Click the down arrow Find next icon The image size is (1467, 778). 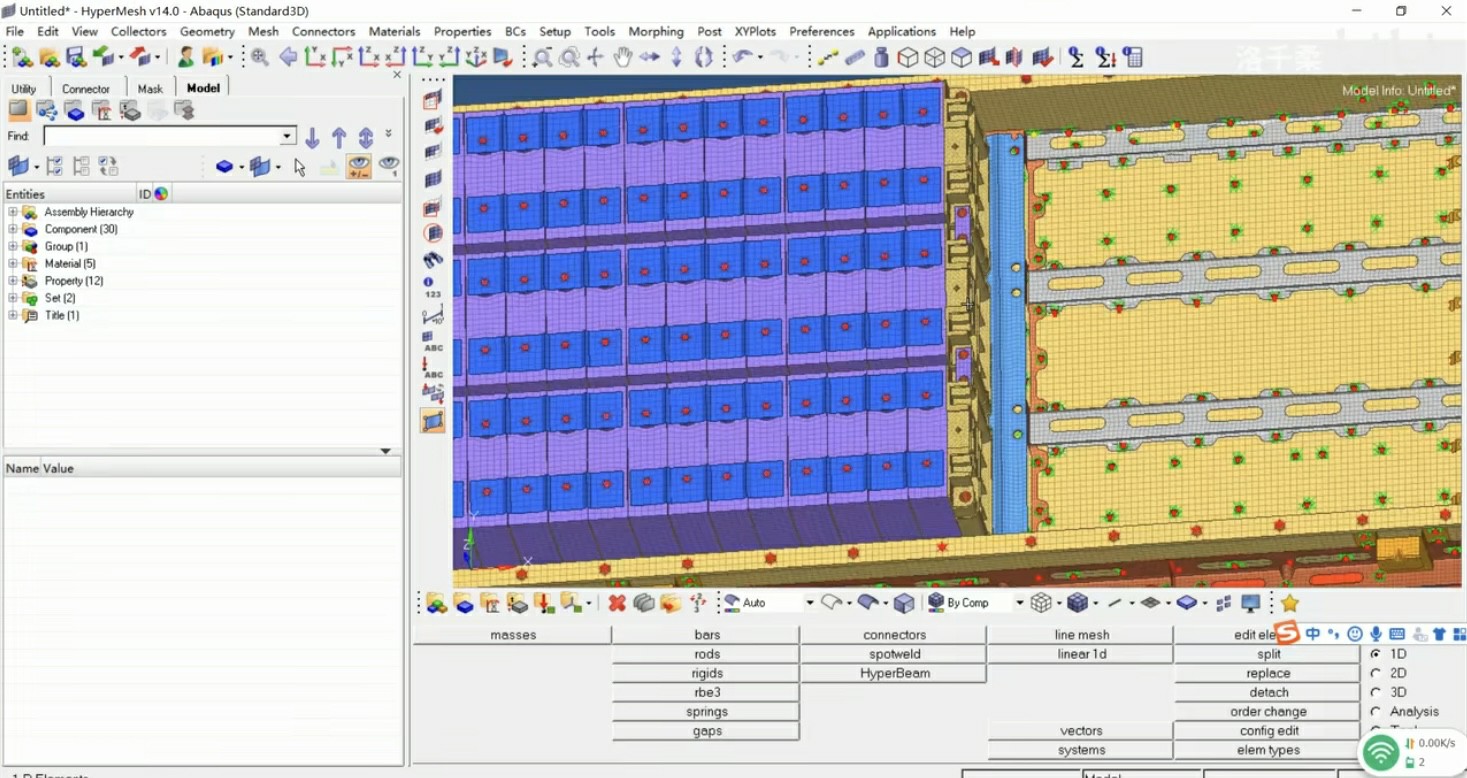point(312,137)
